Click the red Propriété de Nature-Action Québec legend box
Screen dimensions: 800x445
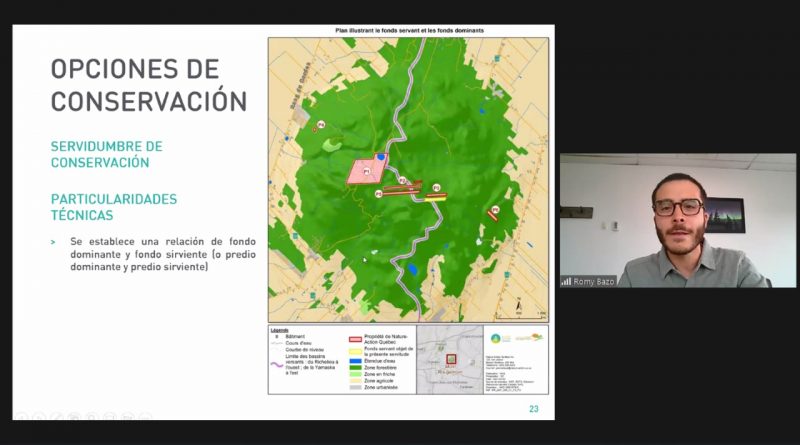pos(354,340)
